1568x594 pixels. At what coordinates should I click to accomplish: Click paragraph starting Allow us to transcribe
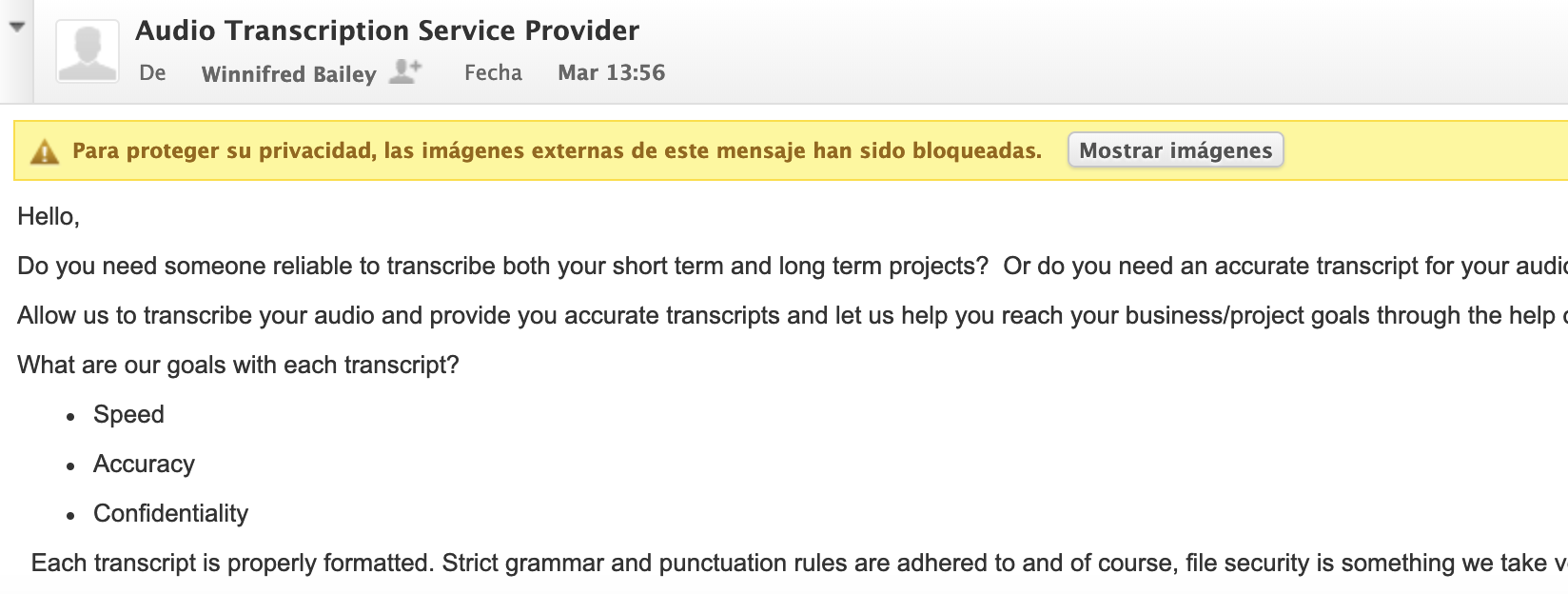click(x=793, y=315)
